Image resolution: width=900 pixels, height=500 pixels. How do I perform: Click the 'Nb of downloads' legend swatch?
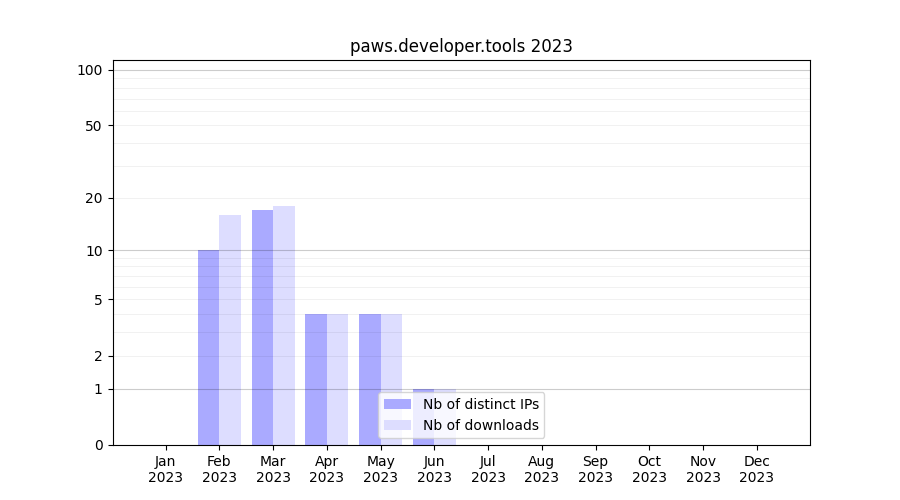(x=397, y=426)
